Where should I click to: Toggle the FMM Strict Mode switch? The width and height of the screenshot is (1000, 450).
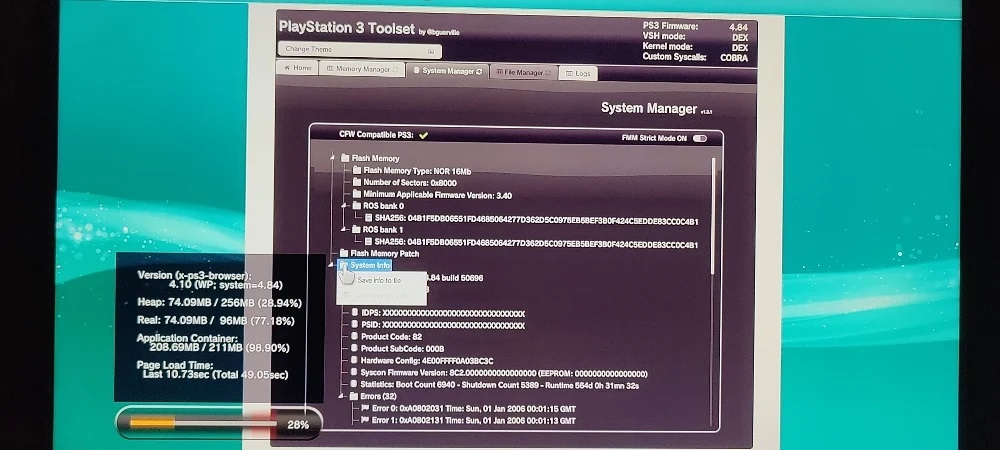pos(700,138)
